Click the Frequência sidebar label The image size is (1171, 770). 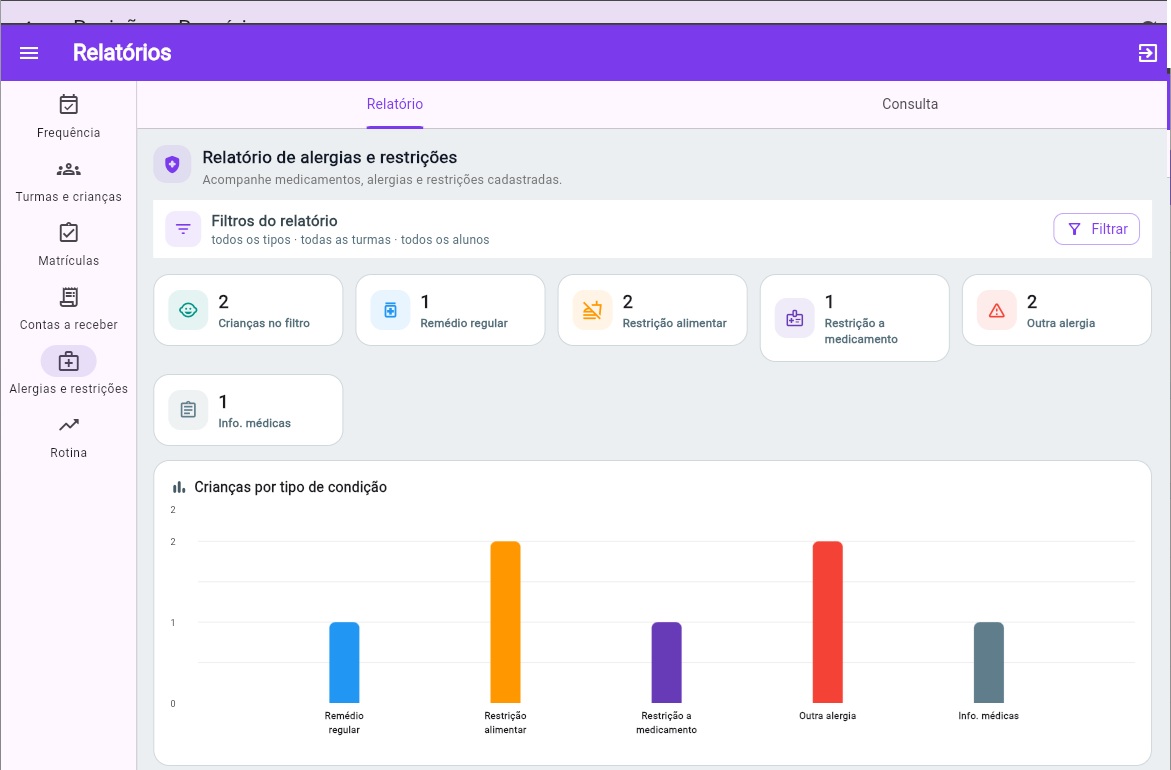coord(69,133)
